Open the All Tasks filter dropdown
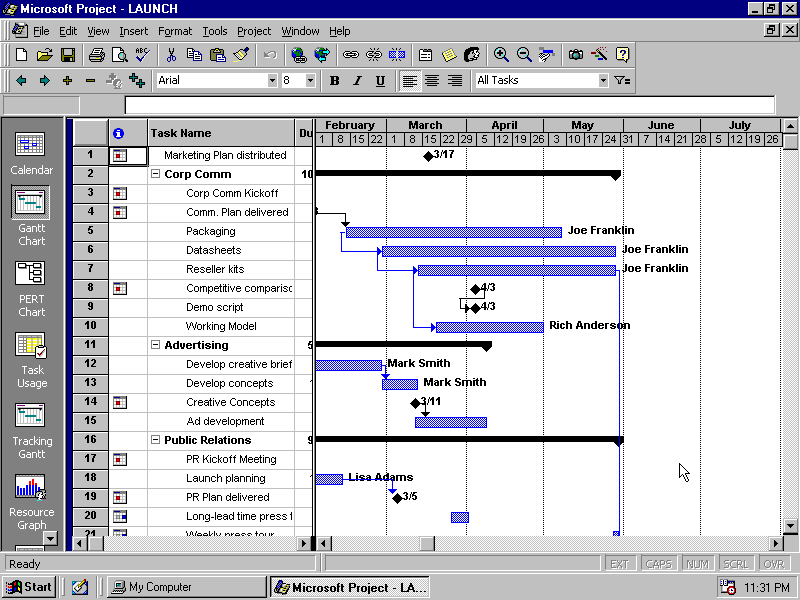 click(x=603, y=81)
